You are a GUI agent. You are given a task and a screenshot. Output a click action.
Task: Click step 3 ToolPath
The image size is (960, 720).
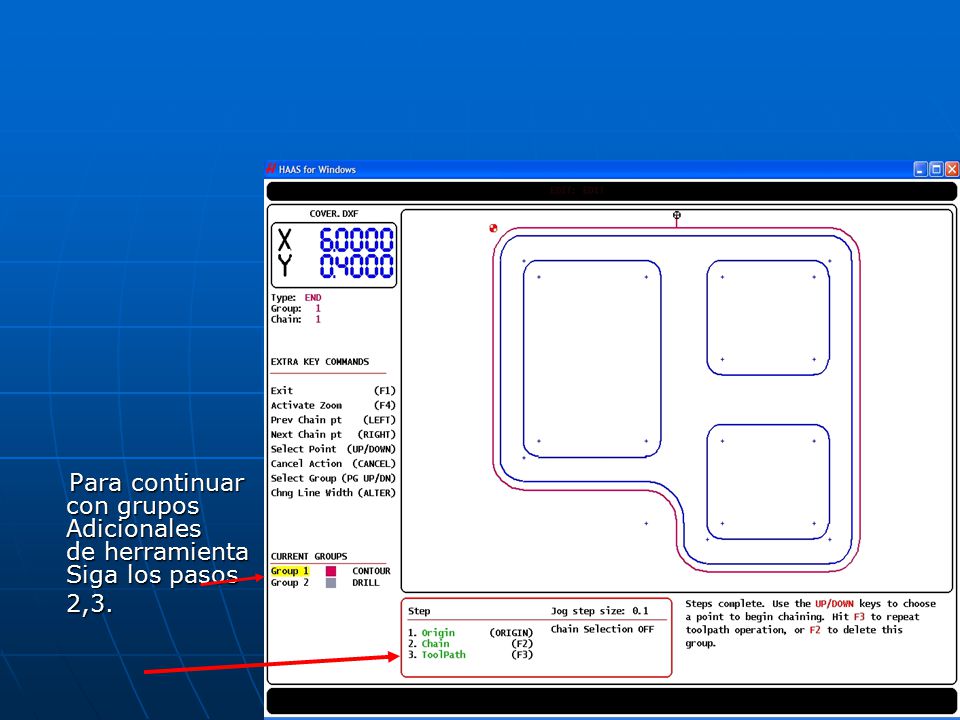(470, 654)
